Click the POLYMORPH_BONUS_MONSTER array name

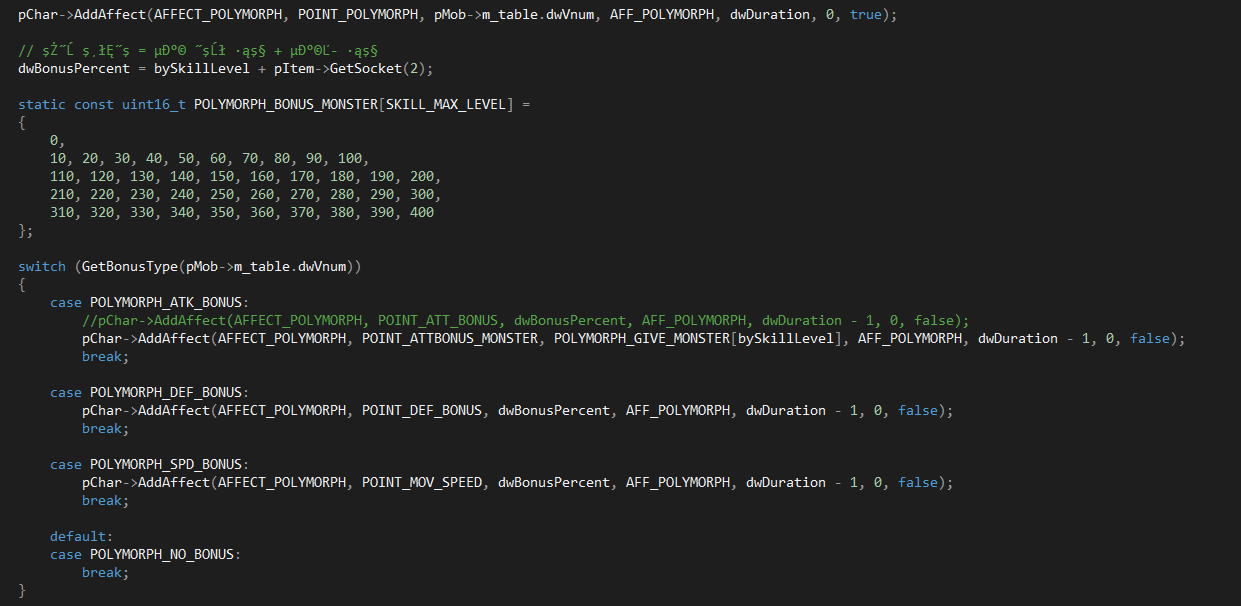pyautogui.click(x=284, y=105)
